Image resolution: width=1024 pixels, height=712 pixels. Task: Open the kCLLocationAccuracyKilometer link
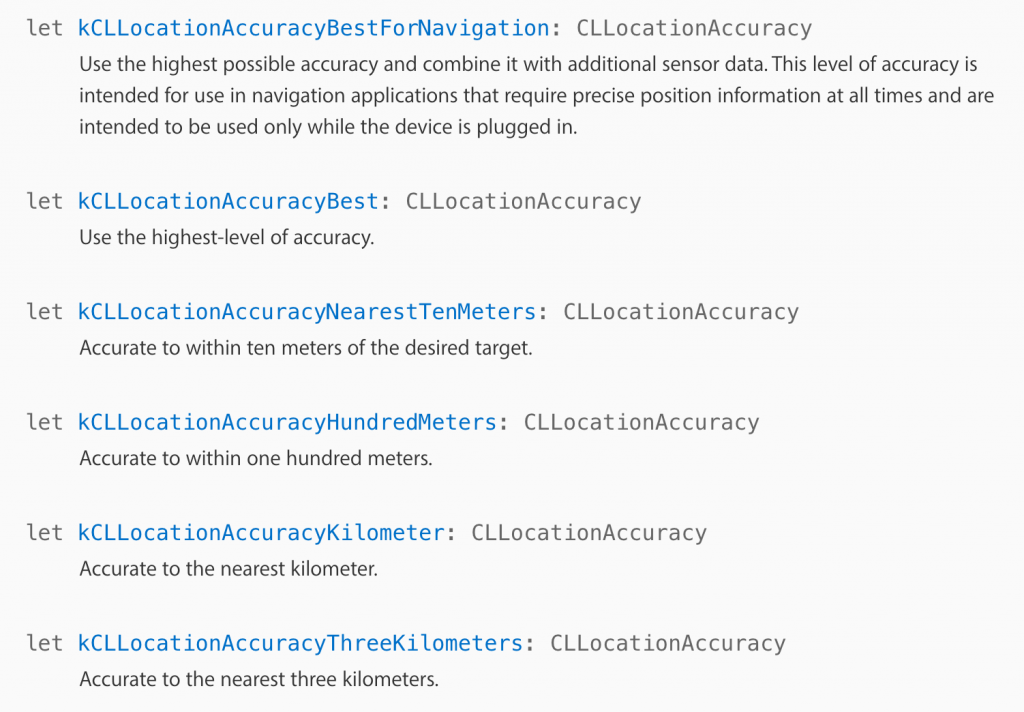tap(261, 532)
